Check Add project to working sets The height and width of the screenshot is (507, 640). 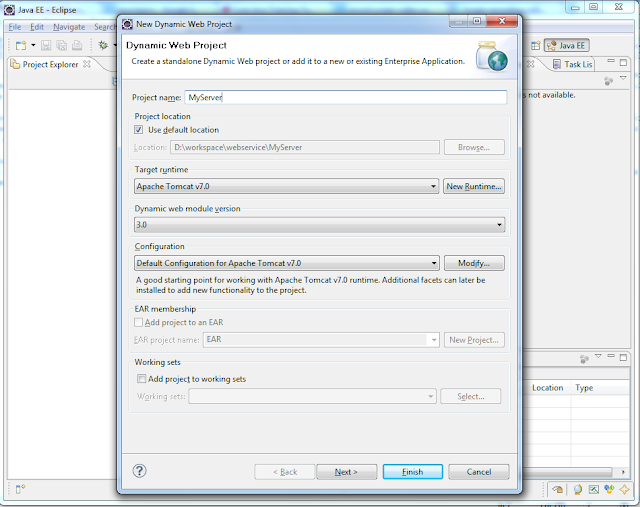pos(141,379)
